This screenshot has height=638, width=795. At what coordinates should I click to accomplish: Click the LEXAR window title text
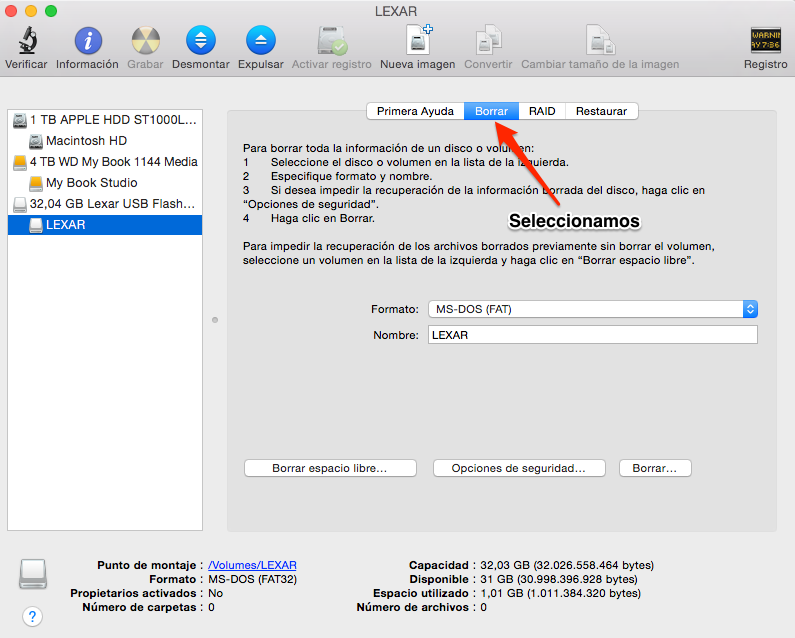tap(396, 11)
